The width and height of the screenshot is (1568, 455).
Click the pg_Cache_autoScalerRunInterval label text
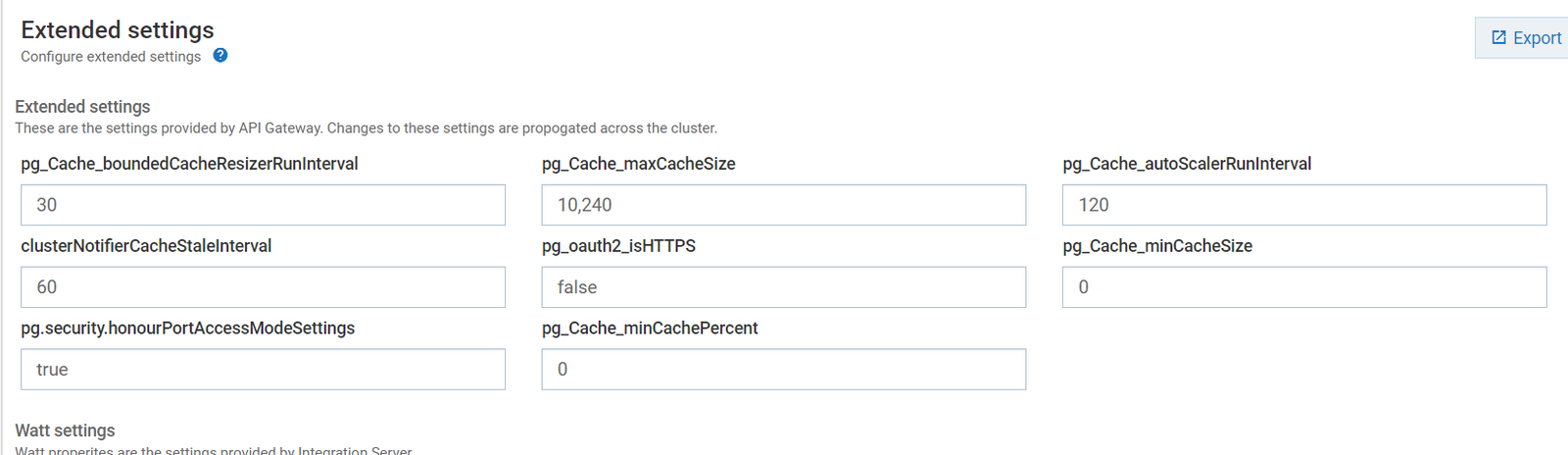(x=1187, y=164)
